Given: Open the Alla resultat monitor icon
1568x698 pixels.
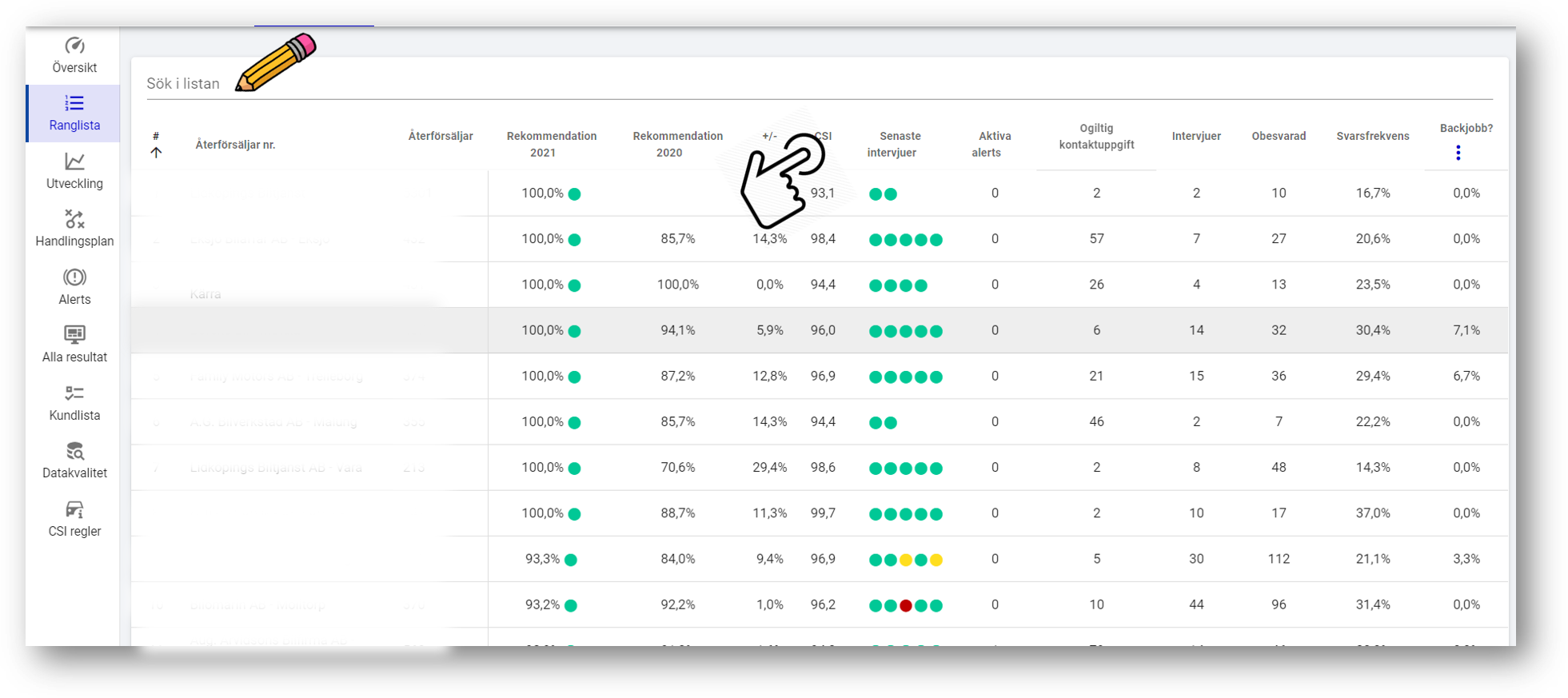Looking at the screenshot, I should click(x=74, y=334).
